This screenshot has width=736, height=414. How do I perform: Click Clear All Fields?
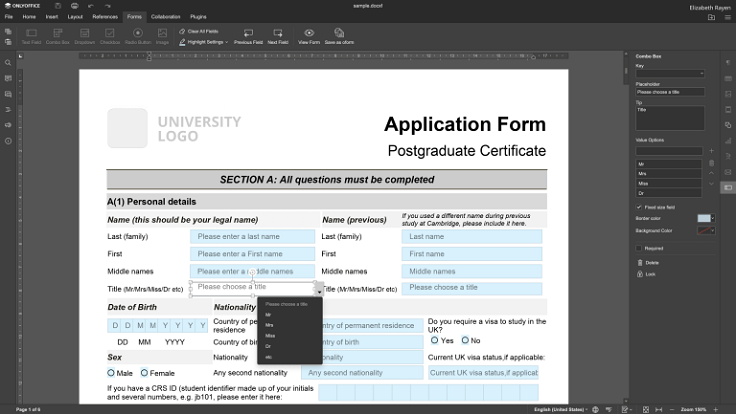click(203, 31)
